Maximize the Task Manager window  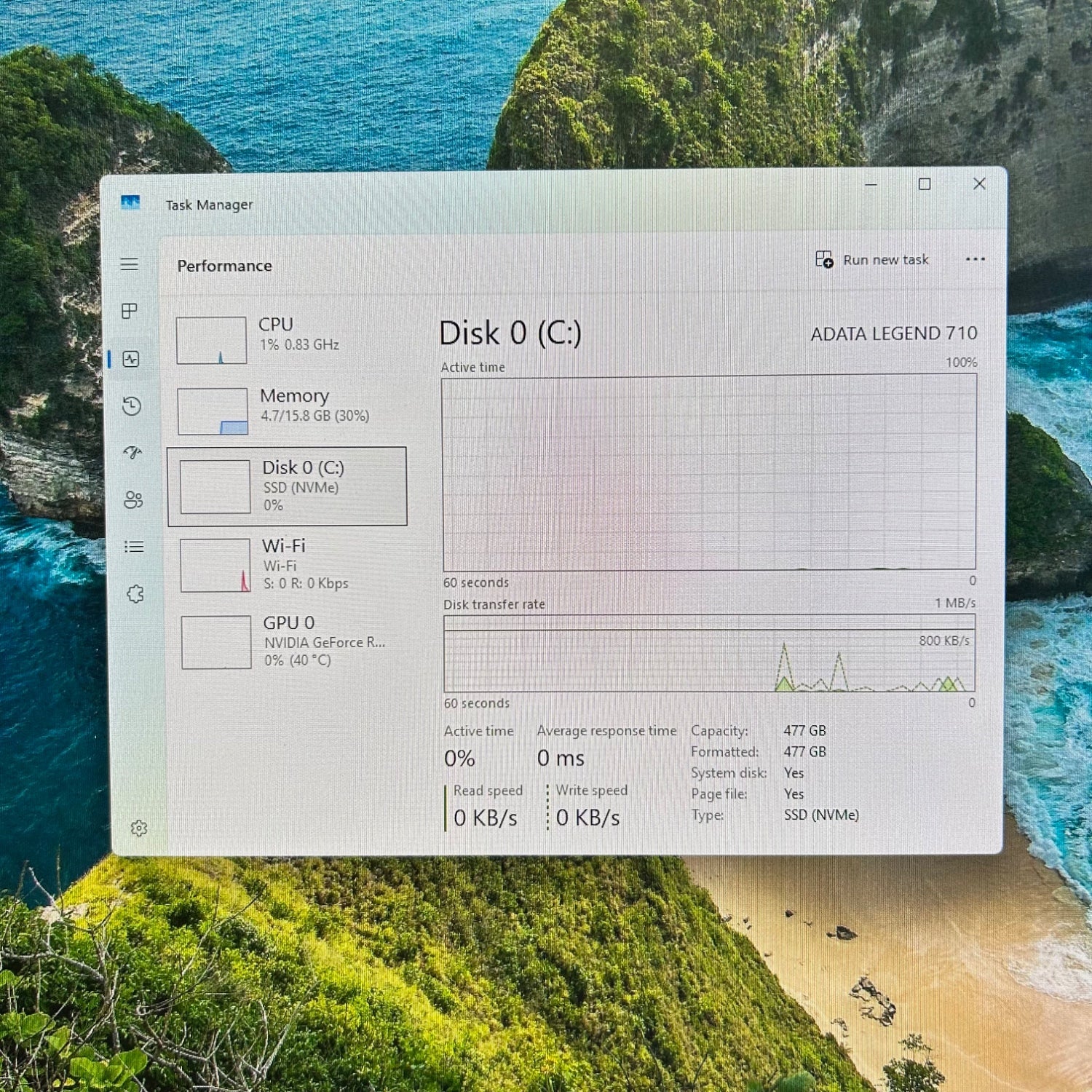(925, 184)
